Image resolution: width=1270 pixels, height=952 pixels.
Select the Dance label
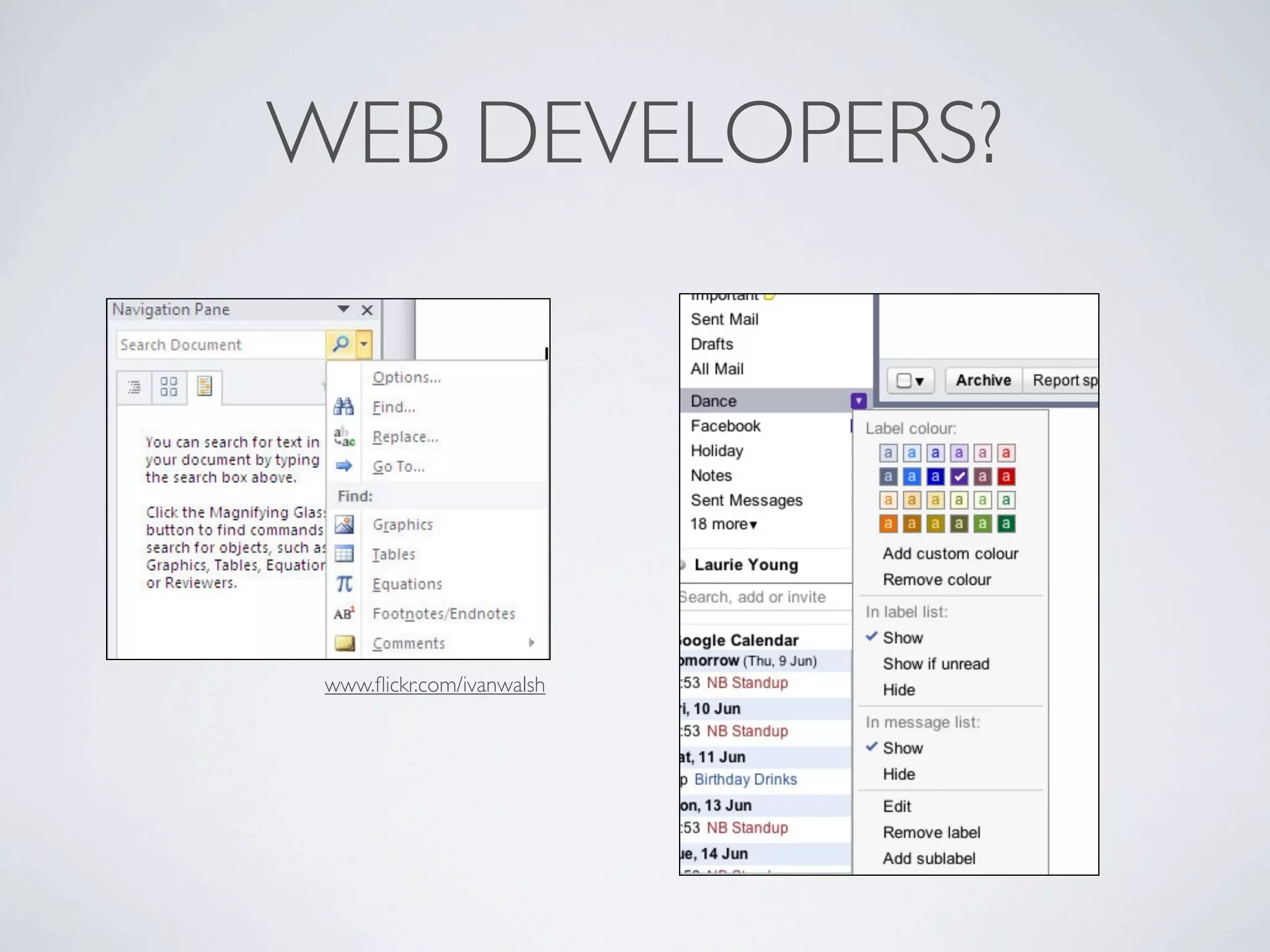(714, 401)
